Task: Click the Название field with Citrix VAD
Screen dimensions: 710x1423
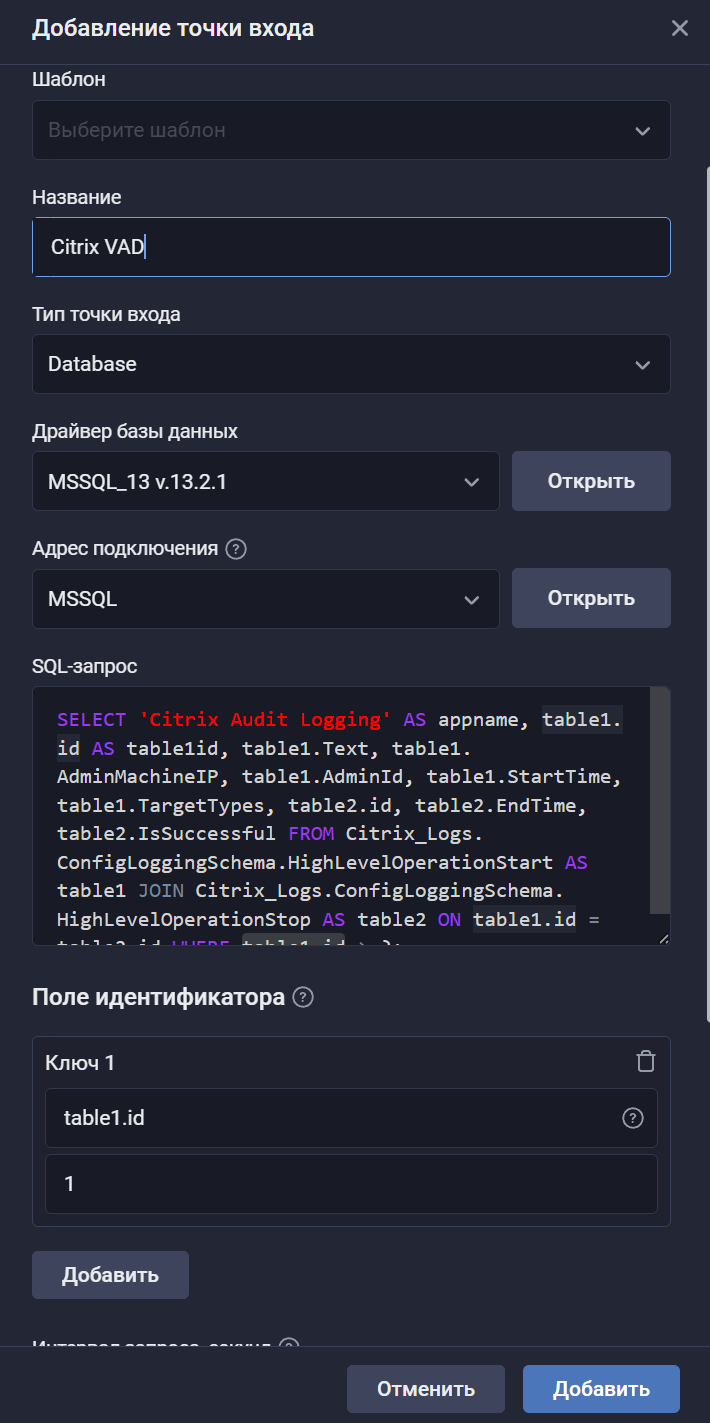Action: click(x=351, y=247)
